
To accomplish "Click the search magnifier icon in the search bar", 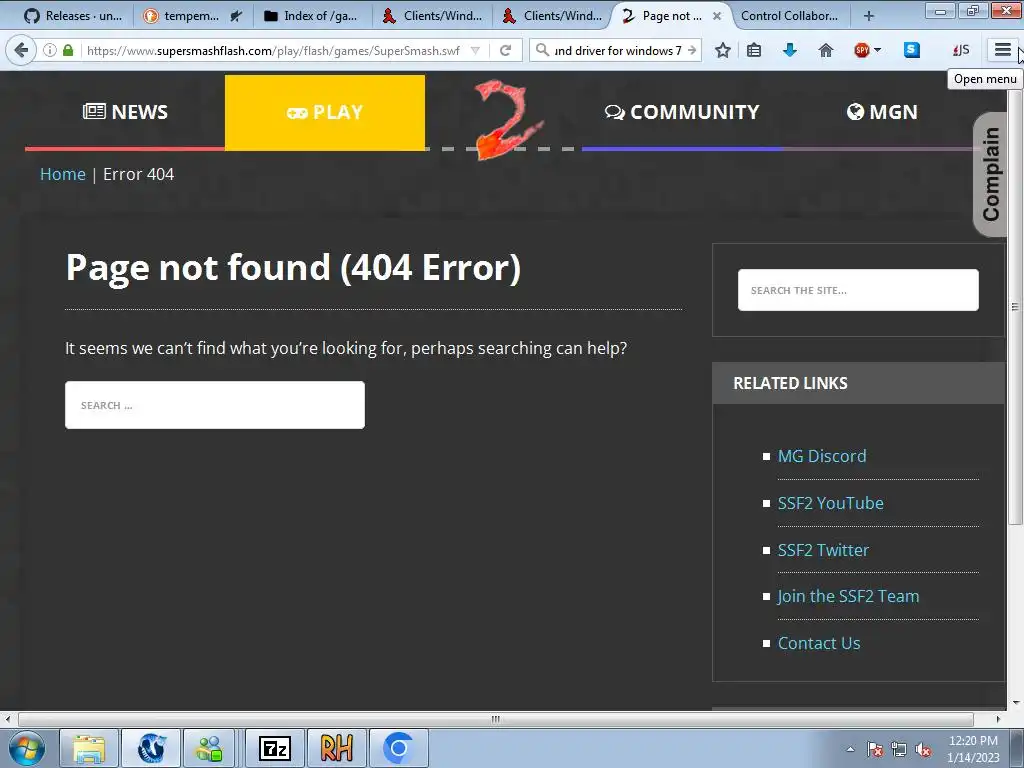I will tap(542, 50).
